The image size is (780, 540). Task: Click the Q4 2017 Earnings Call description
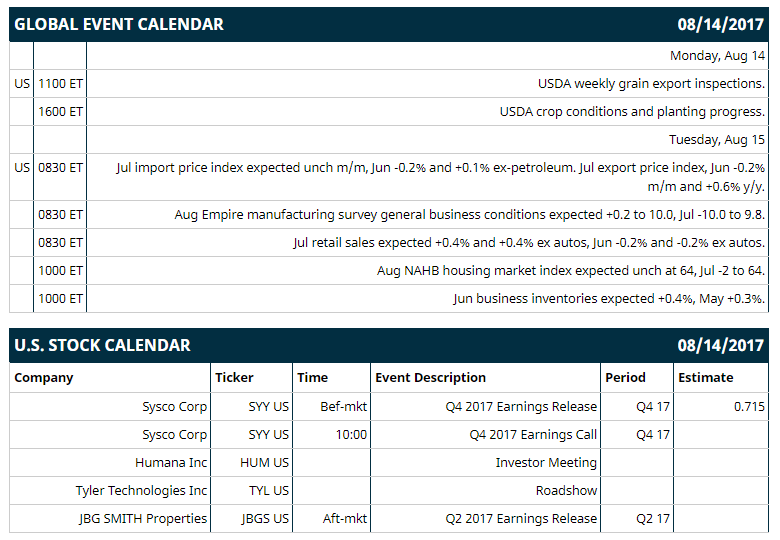[x=533, y=435]
